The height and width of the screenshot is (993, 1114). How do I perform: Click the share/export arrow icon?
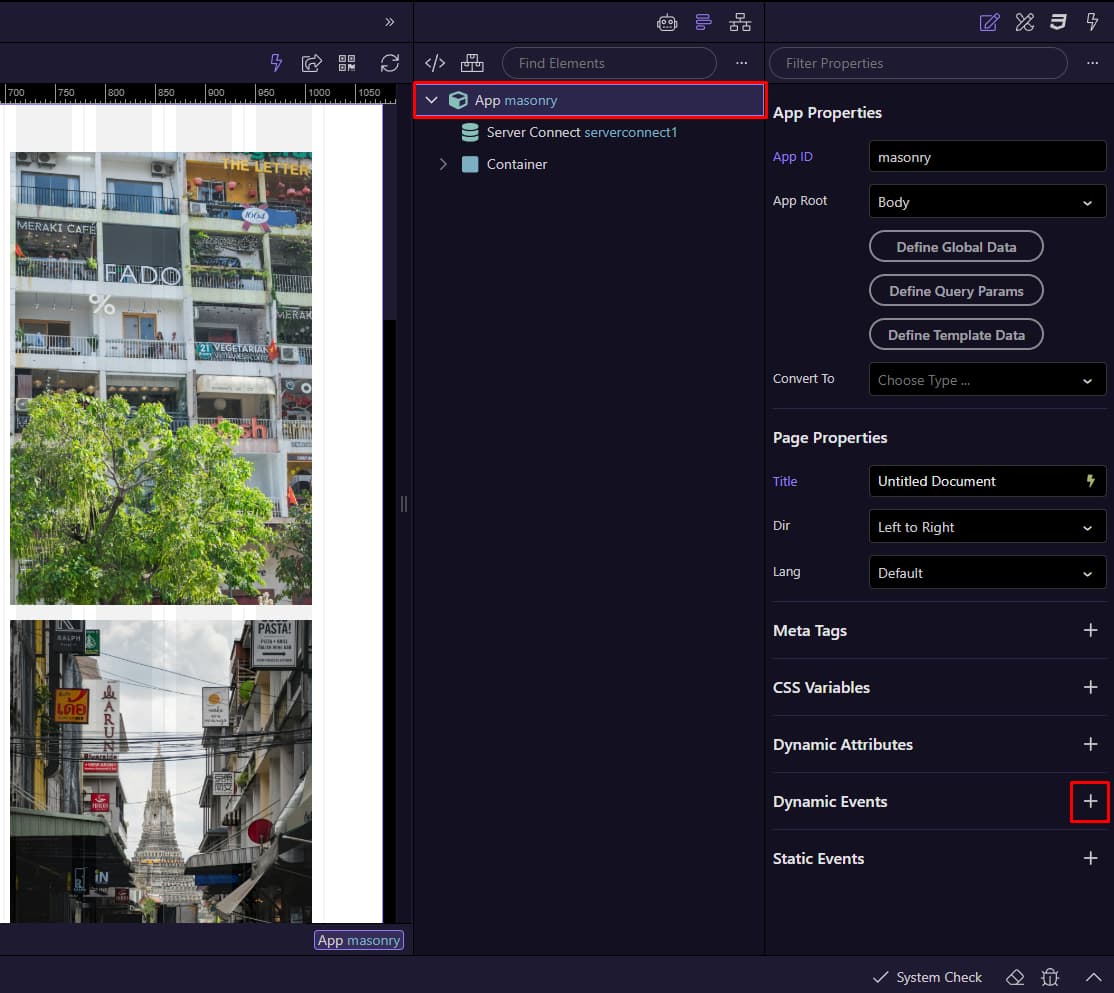coord(312,63)
